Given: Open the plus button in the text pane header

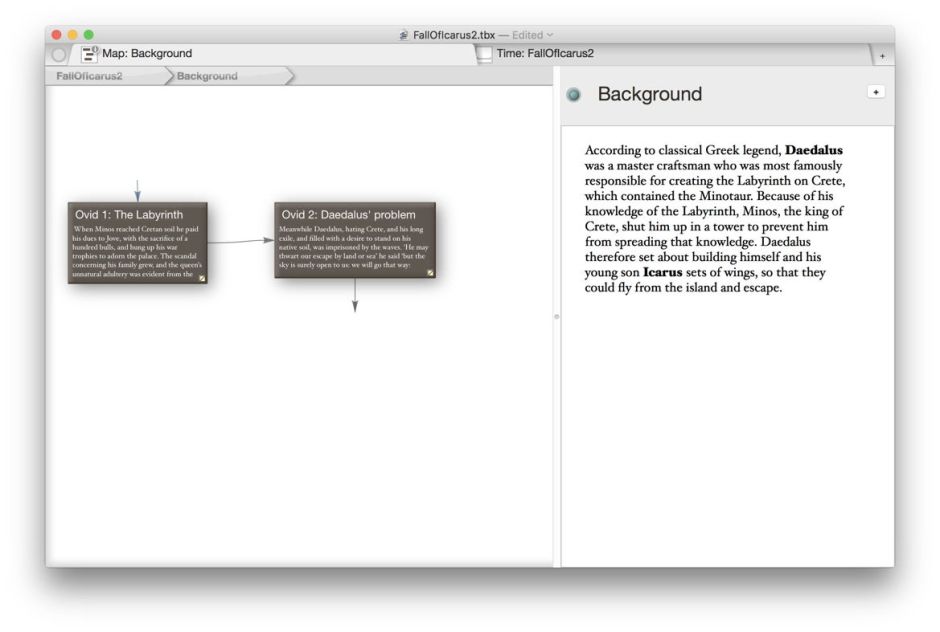Looking at the screenshot, I should click(x=877, y=91).
